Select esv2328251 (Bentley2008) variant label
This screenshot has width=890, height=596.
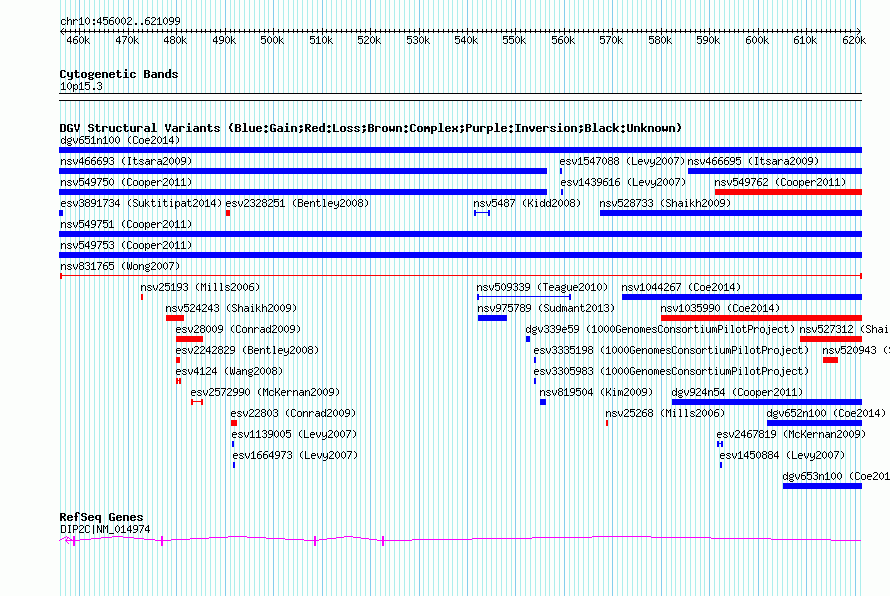(297, 203)
